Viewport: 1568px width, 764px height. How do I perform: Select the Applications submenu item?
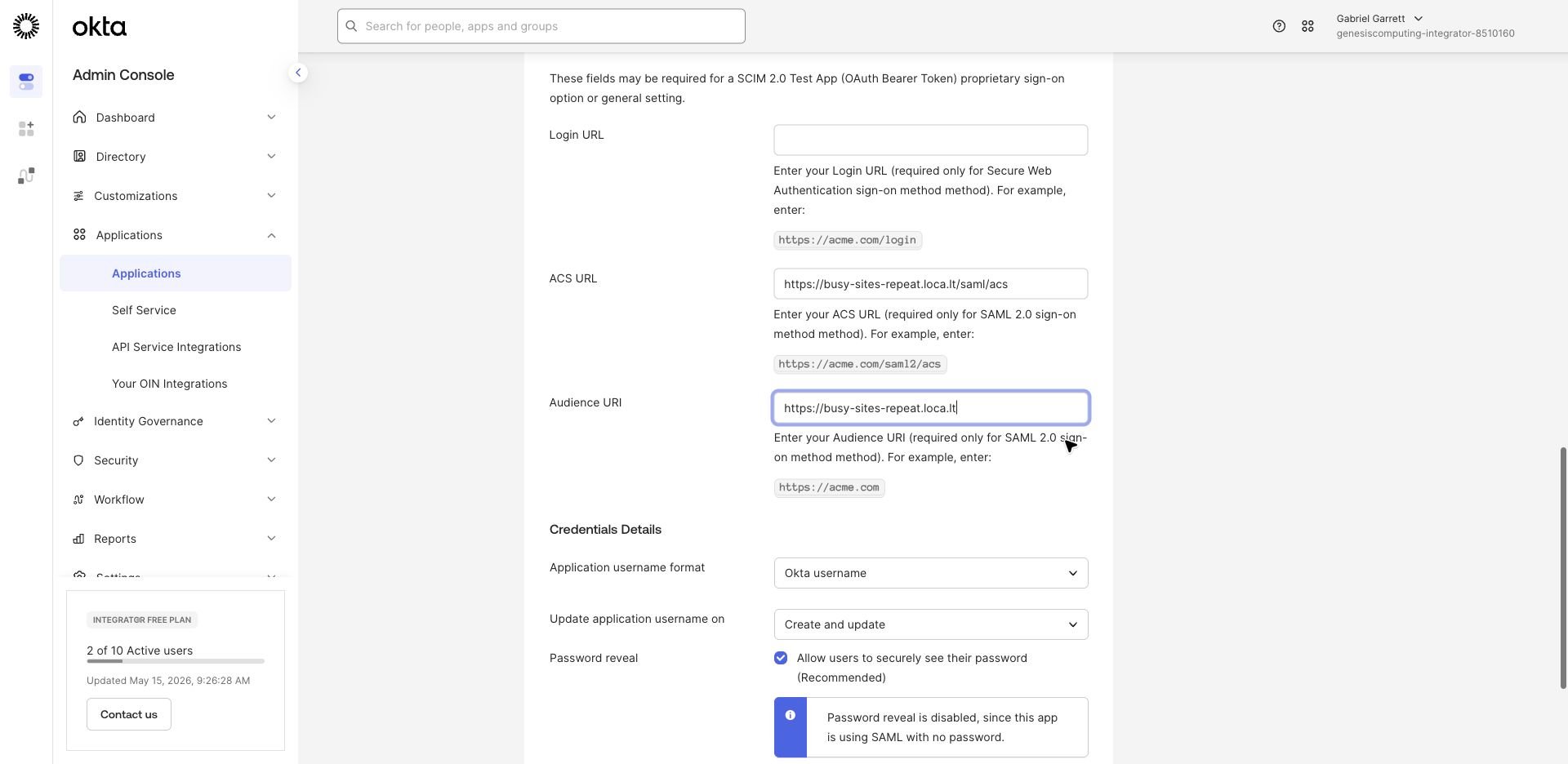pos(175,273)
